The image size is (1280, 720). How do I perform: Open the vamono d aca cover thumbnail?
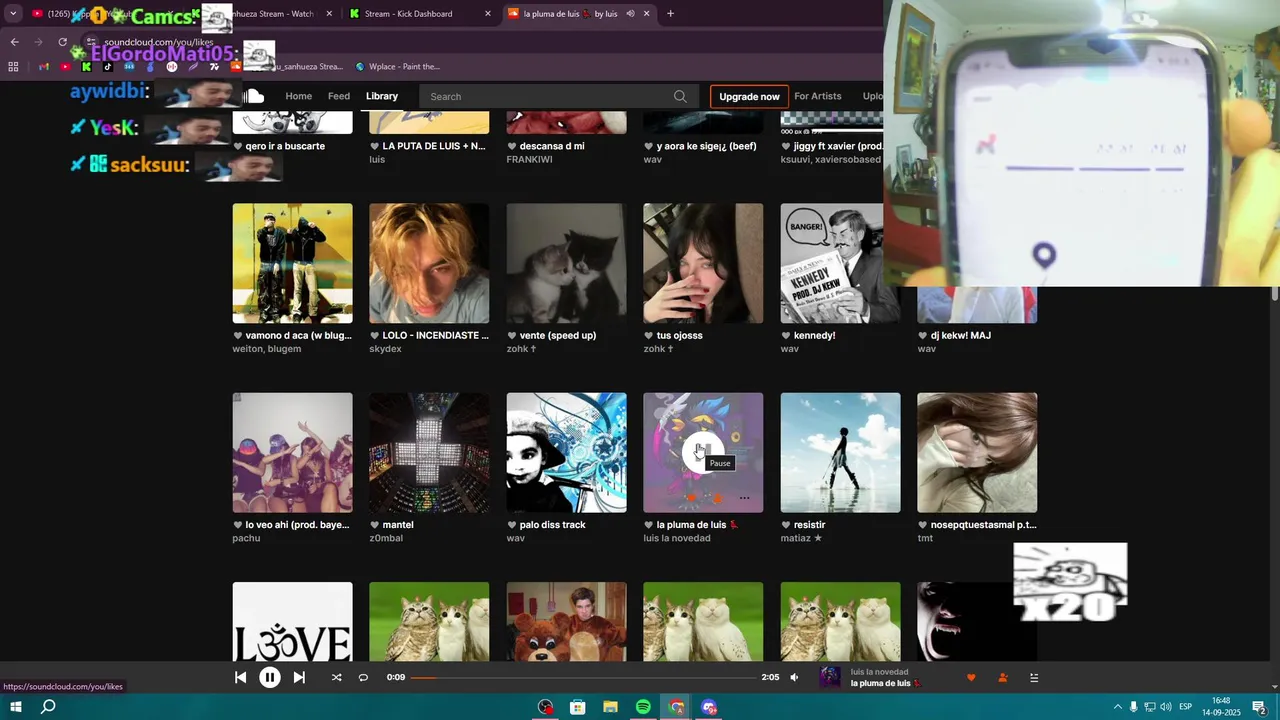click(292, 263)
